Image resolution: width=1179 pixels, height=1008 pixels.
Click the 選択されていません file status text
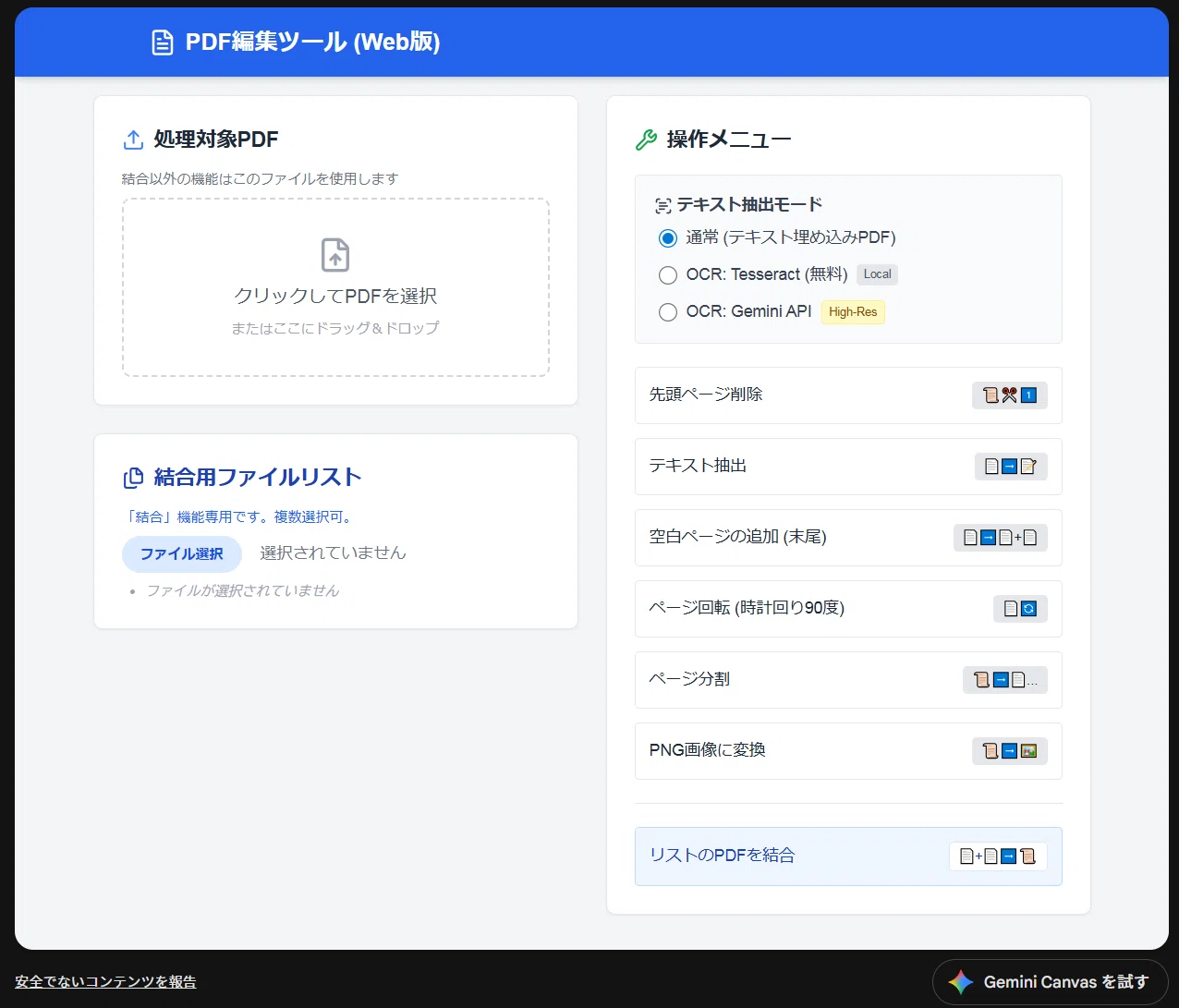(333, 553)
